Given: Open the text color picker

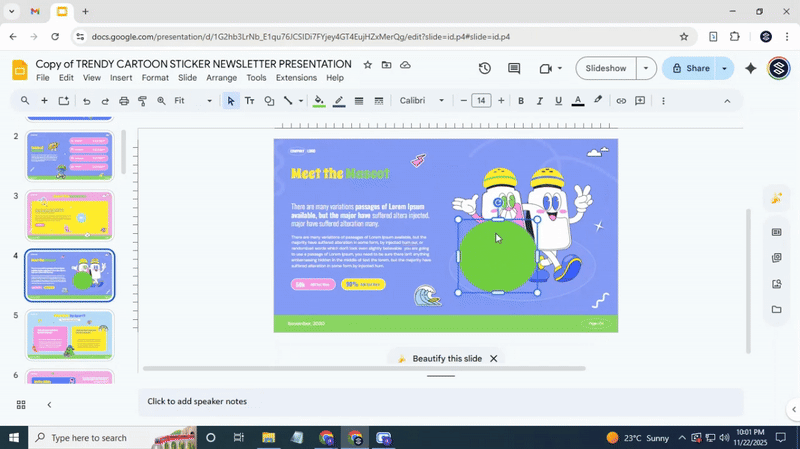Looking at the screenshot, I should [578, 101].
